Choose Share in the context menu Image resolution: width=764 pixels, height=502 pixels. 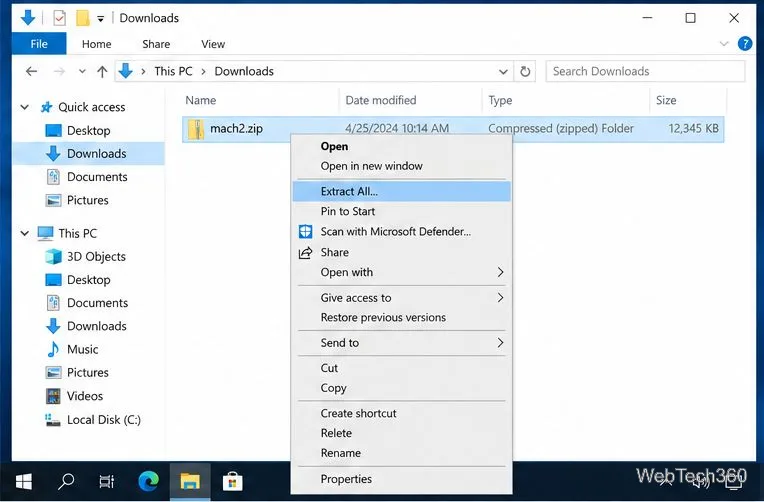401,252
